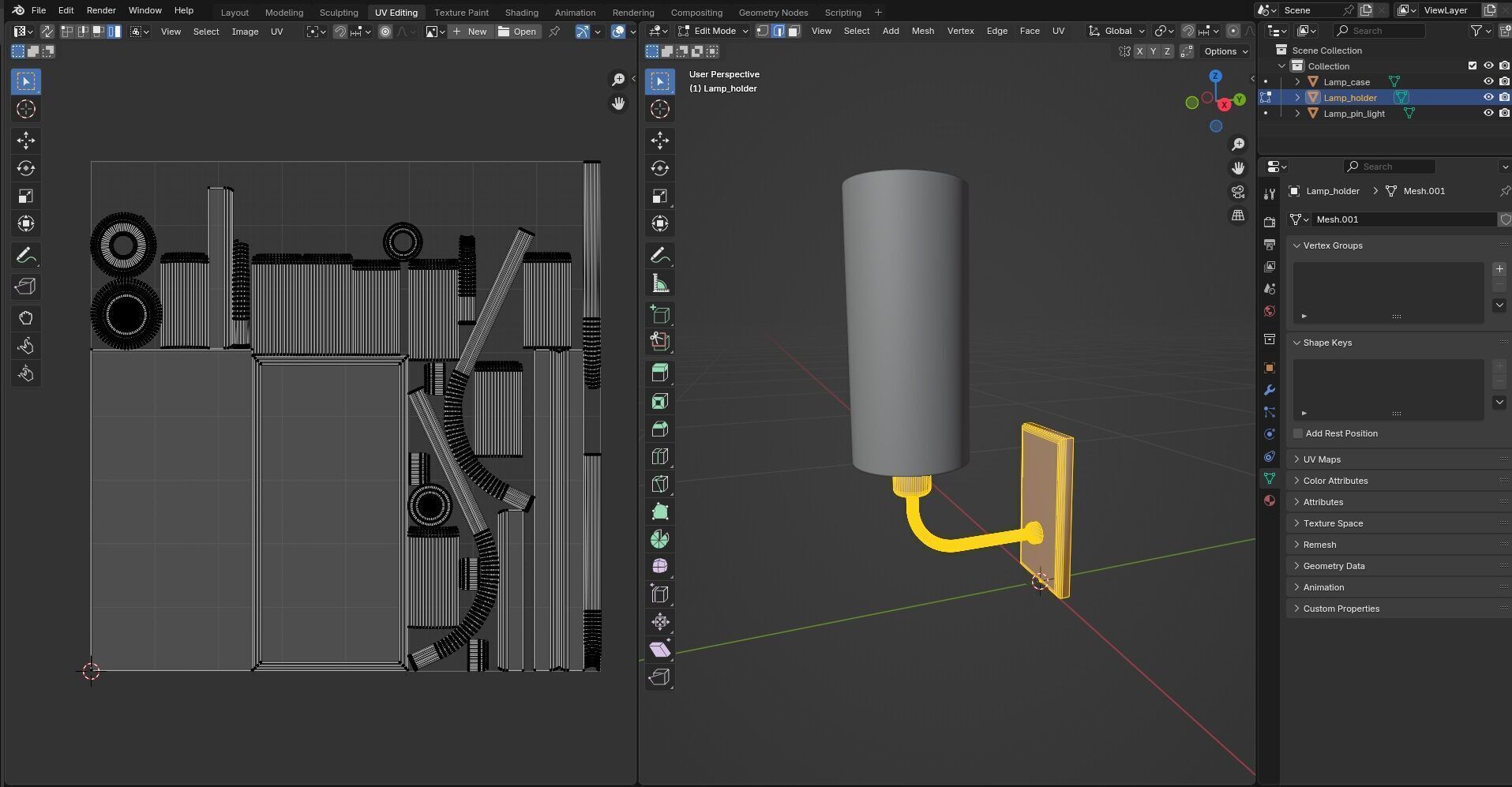Toggle visibility of Lamp_pin_light object
This screenshot has height=787, width=1512.
pos(1488,114)
